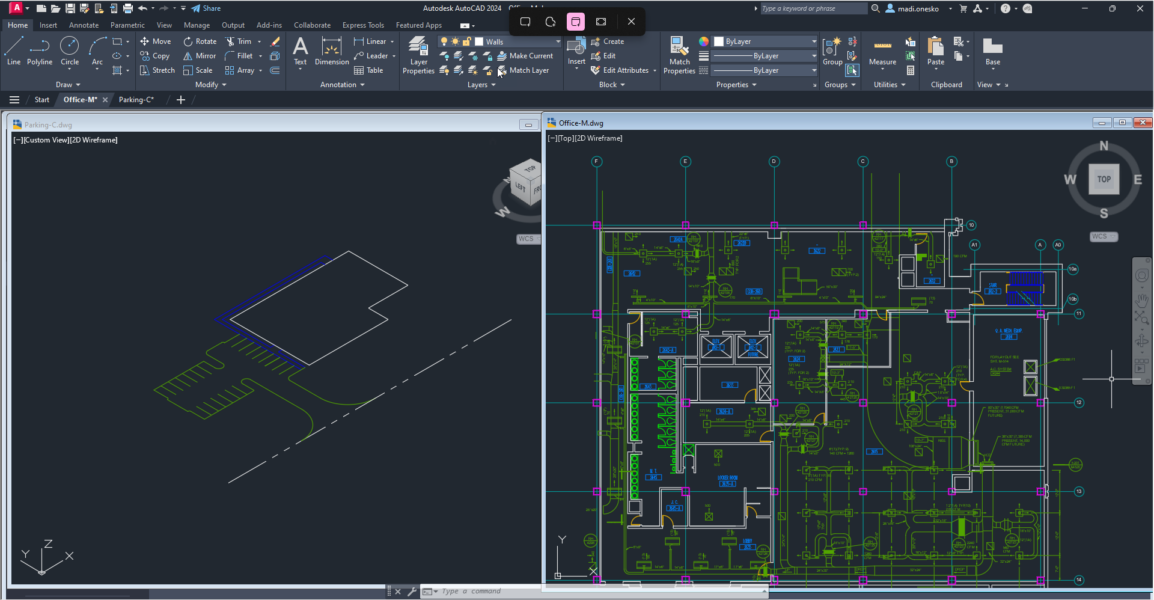Click the Erase tool icon
The width and height of the screenshot is (1154, 600).
point(275,41)
